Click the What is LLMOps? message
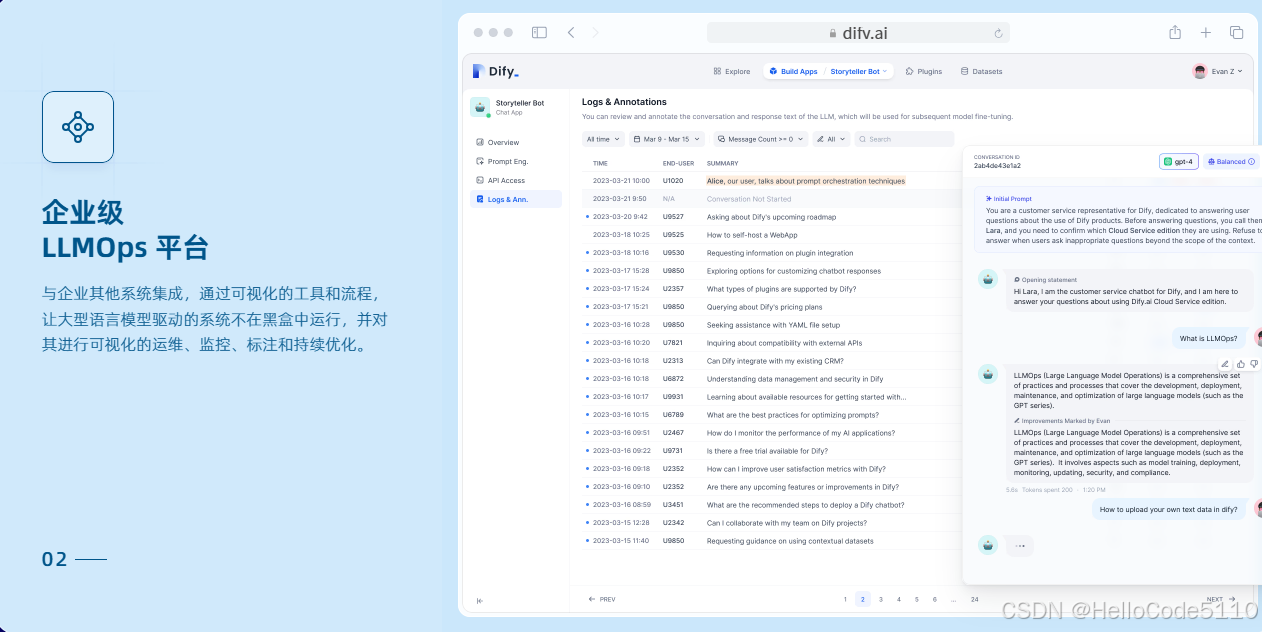The width and height of the screenshot is (1262, 632). point(1209,338)
